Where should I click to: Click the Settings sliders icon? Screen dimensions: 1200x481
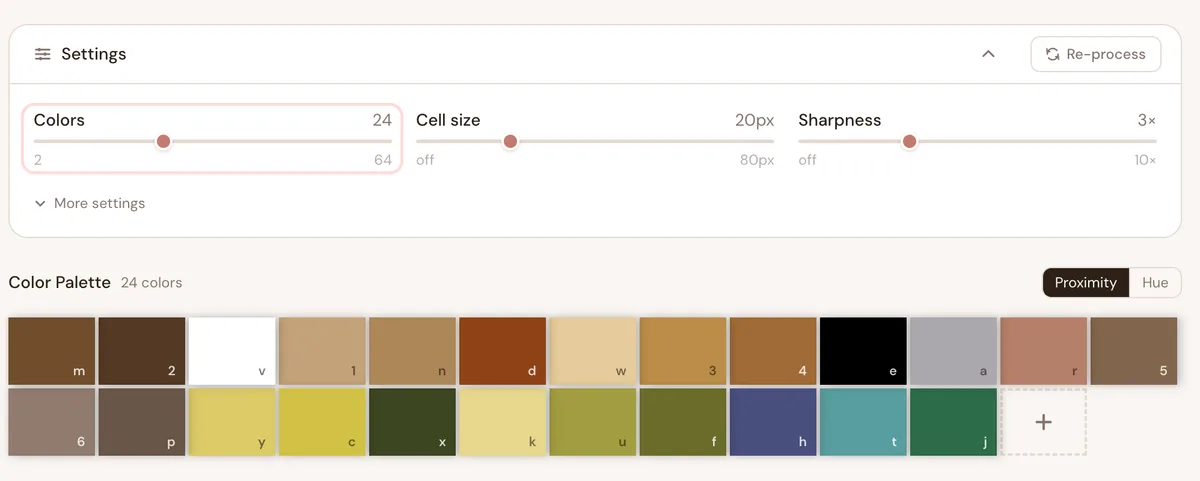pyautogui.click(x=42, y=54)
